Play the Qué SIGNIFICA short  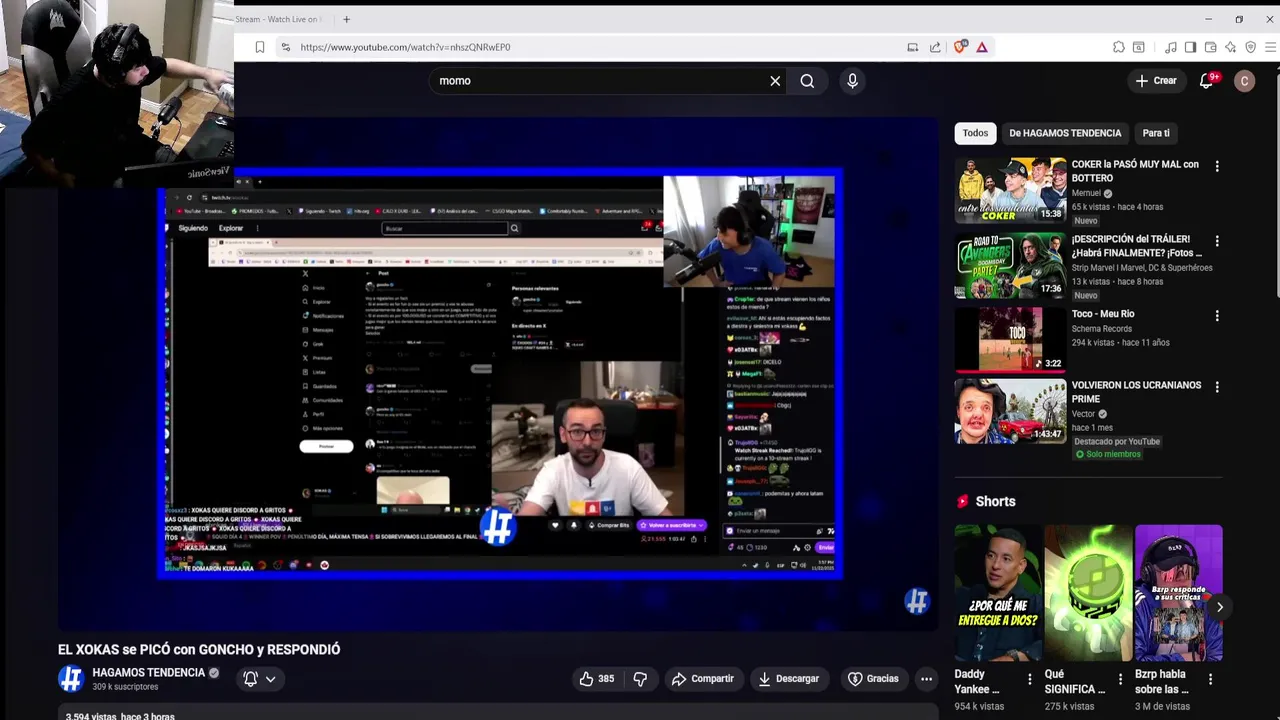(1088, 593)
